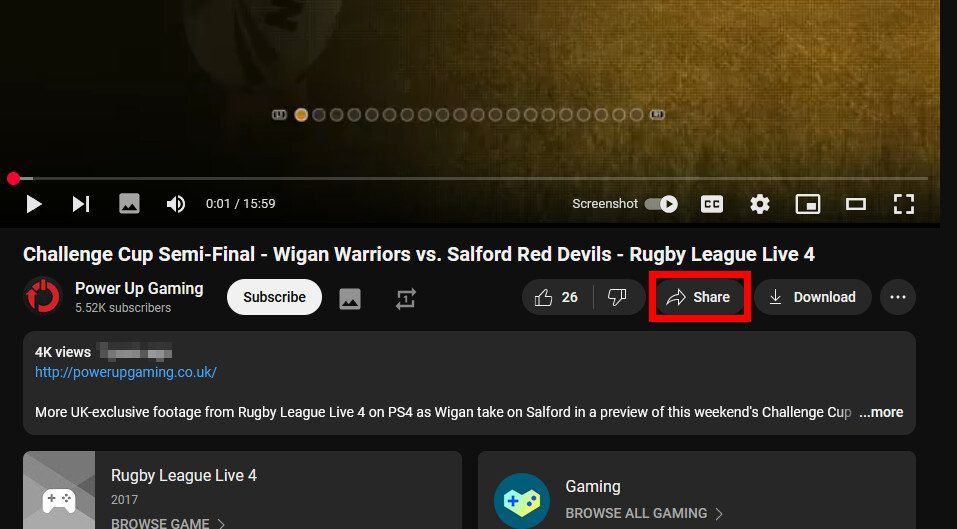
Task: Switch to theater mode
Action: pos(856,204)
